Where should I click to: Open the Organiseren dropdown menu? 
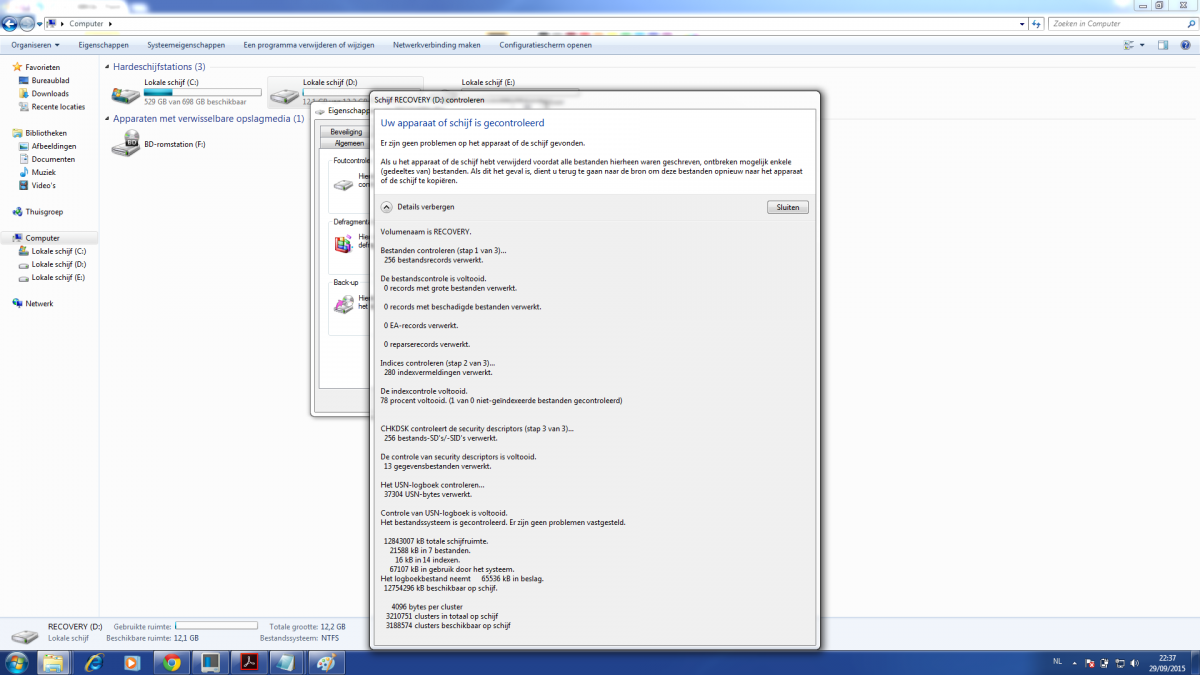(x=35, y=45)
